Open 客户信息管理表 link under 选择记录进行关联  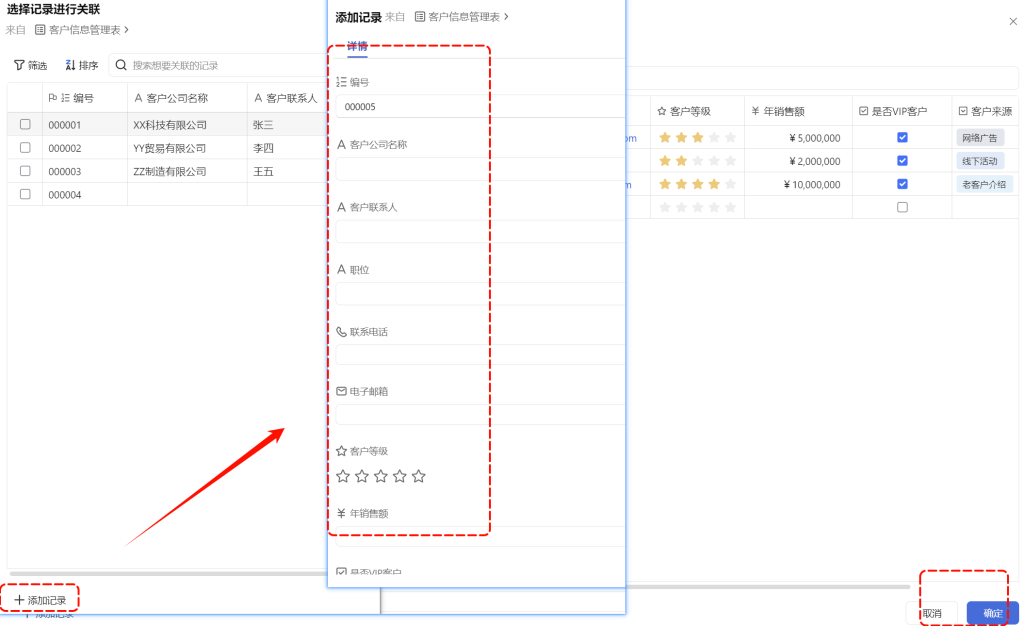(82, 30)
